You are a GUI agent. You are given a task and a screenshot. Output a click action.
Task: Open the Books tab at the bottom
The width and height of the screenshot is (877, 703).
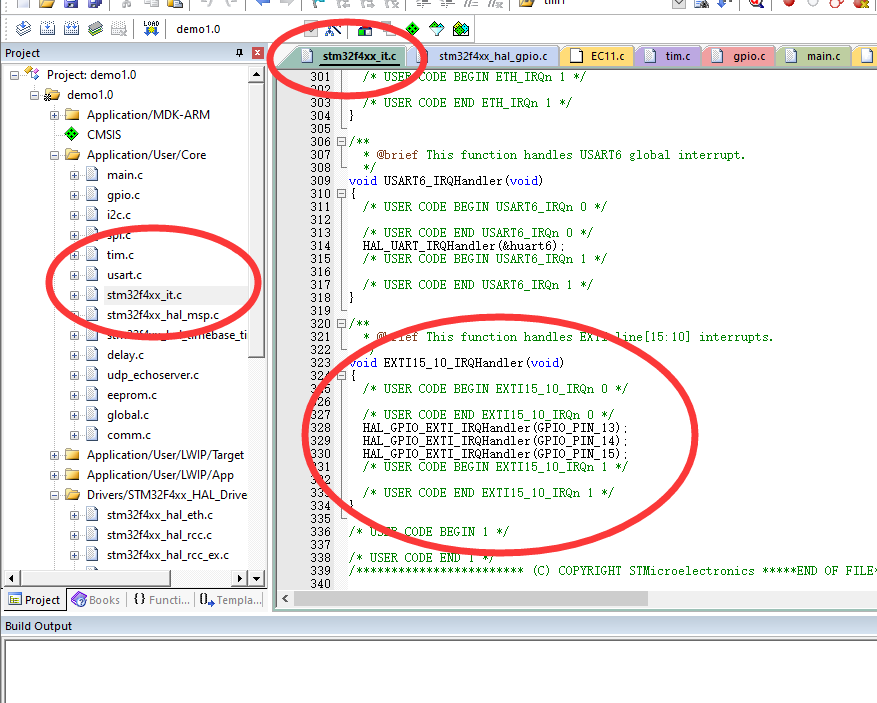pos(96,599)
